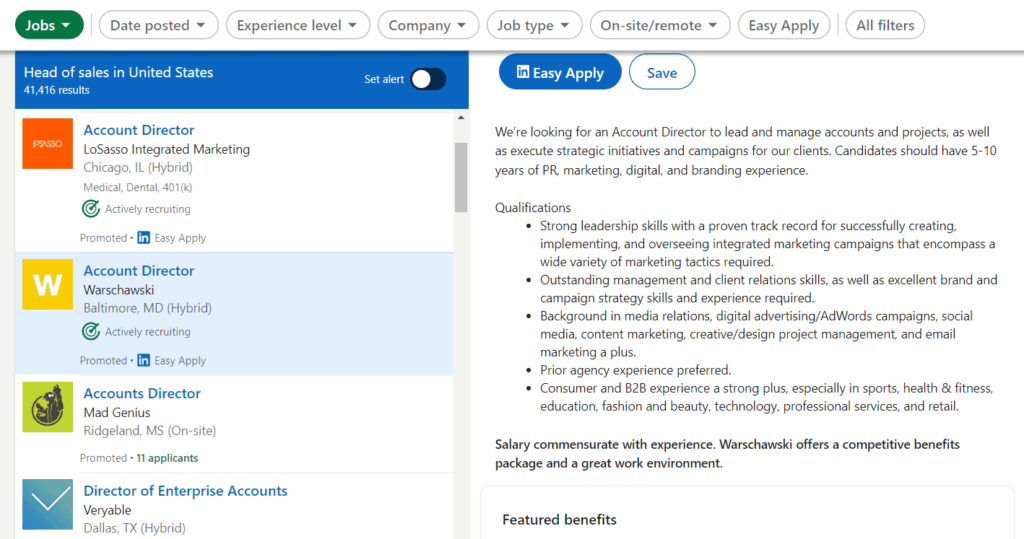Click Prior agency experience preferred bullet
This screenshot has height=539, width=1024.
tap(635, 370)
